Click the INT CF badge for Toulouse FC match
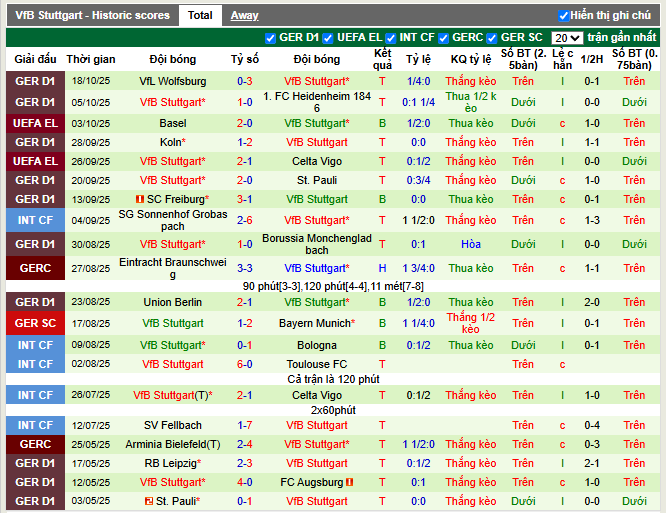The height and width of the screenshot is (513, 667). 34,365
